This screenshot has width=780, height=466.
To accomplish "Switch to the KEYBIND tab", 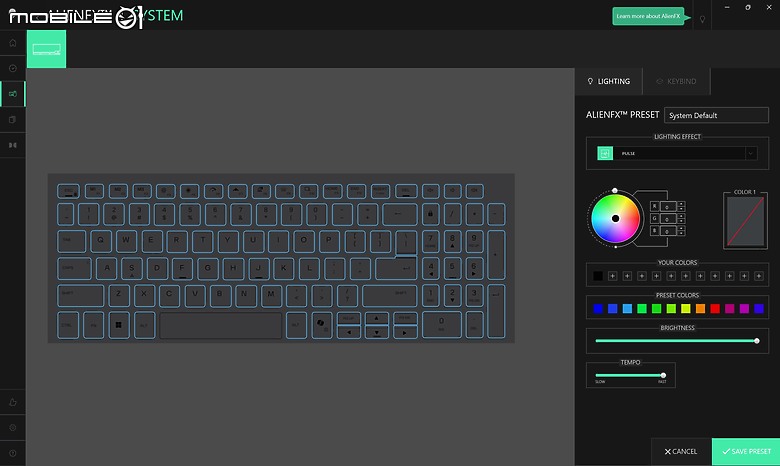I will pyautogui.click(x=677, y=81).
